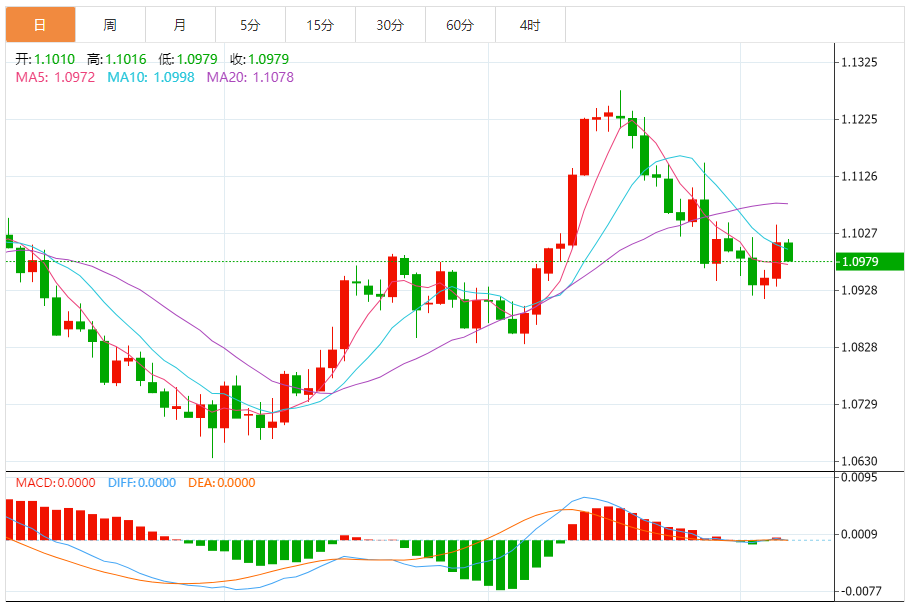This screenshot has height=602, width=913.
Task: Click the 高:1.1016 high price text
Action: pos(116,59)
